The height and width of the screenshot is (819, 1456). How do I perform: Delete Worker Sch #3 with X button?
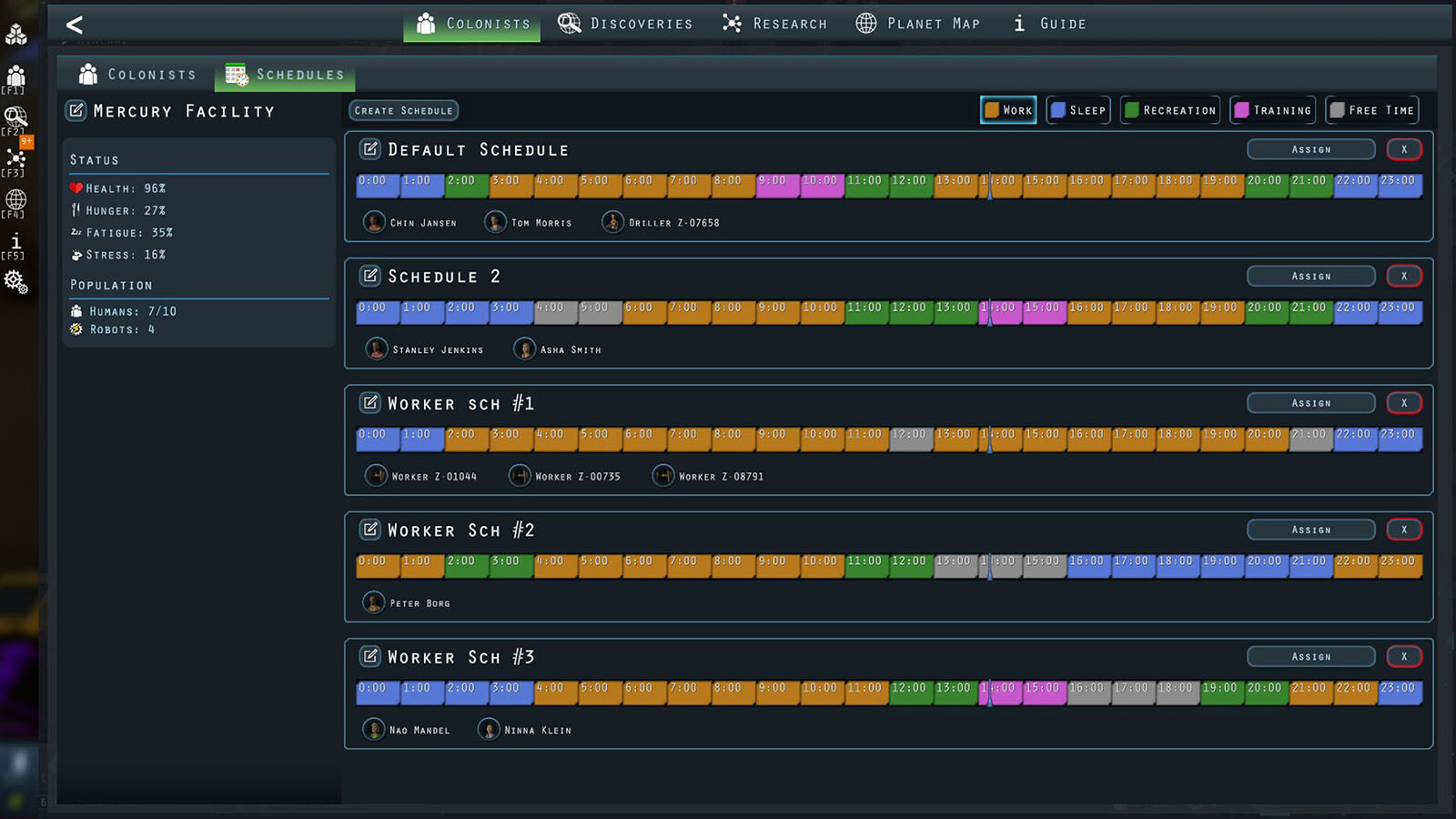pos(1404,656)
